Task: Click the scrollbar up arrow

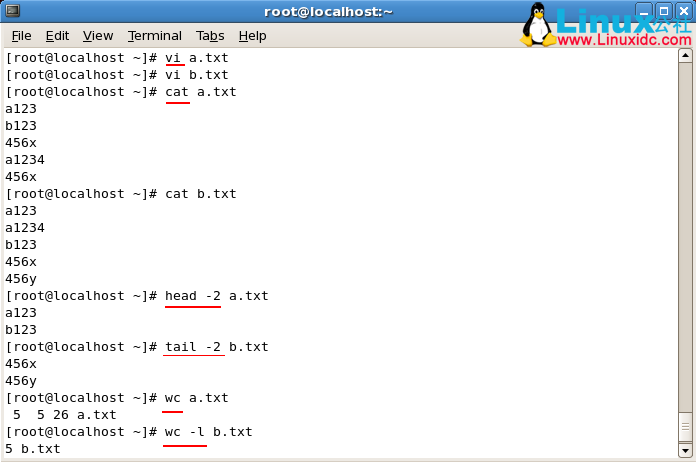Action: pos(685,56)
